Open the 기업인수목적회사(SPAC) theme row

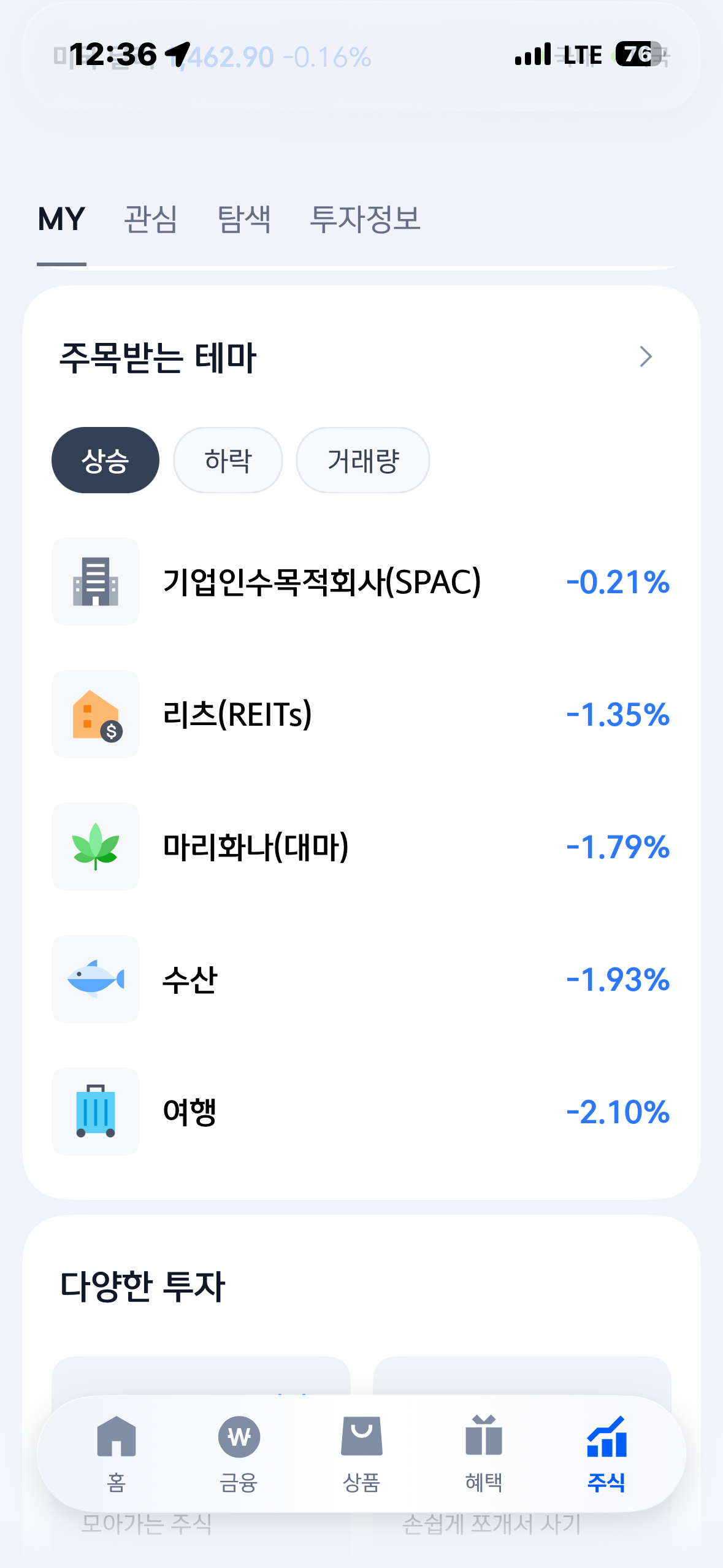361,582
